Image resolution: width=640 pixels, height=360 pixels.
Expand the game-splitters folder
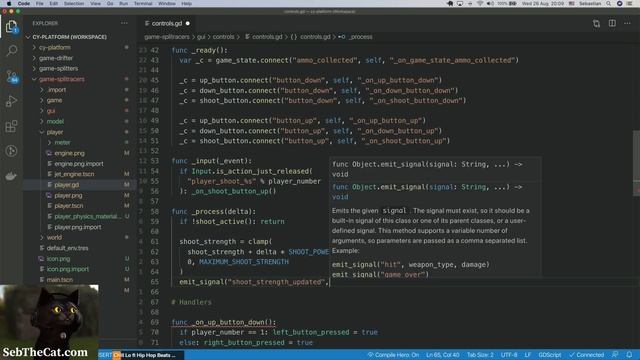coord(58,69)
